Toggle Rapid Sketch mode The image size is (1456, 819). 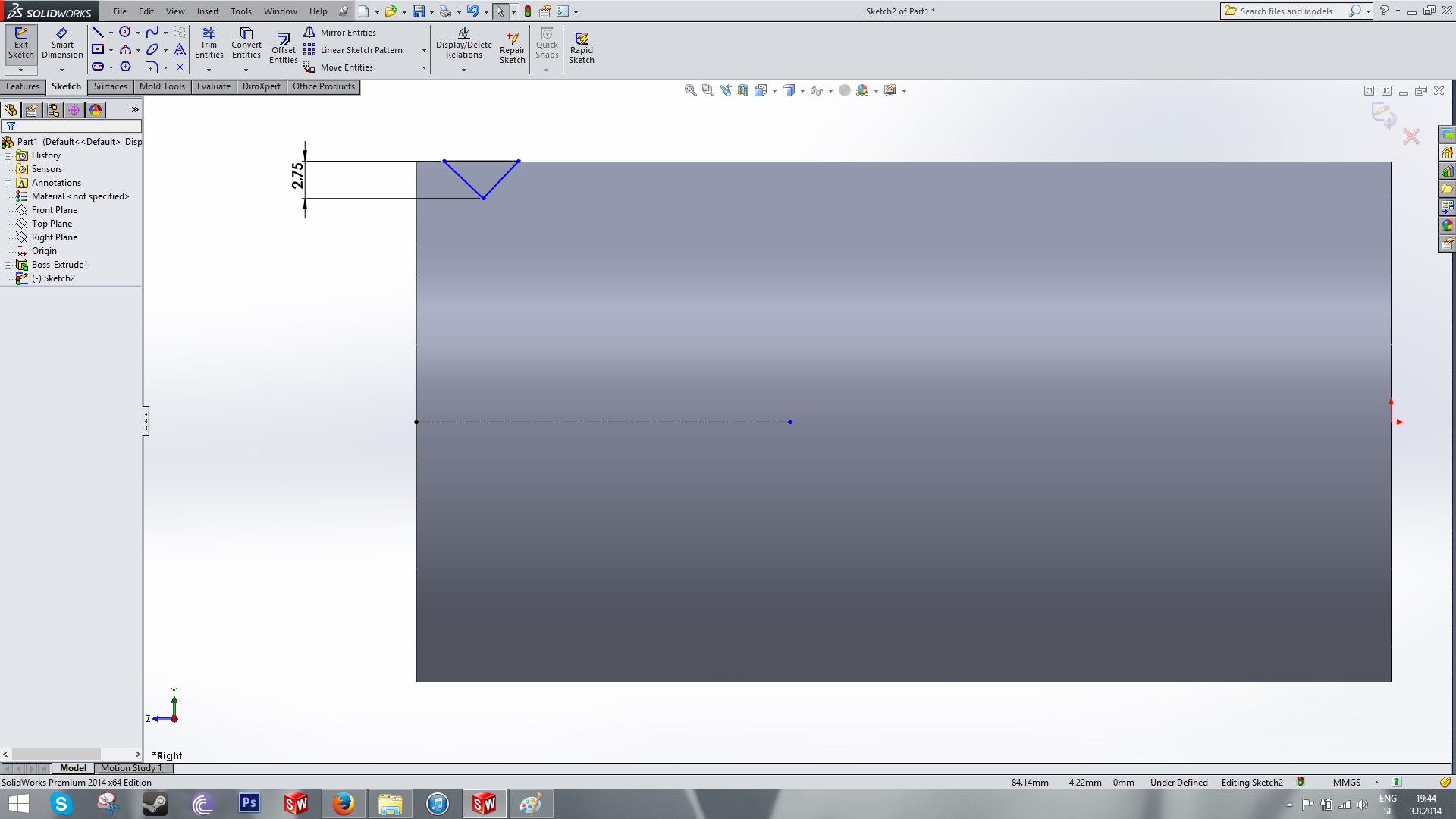coord(582,48)
